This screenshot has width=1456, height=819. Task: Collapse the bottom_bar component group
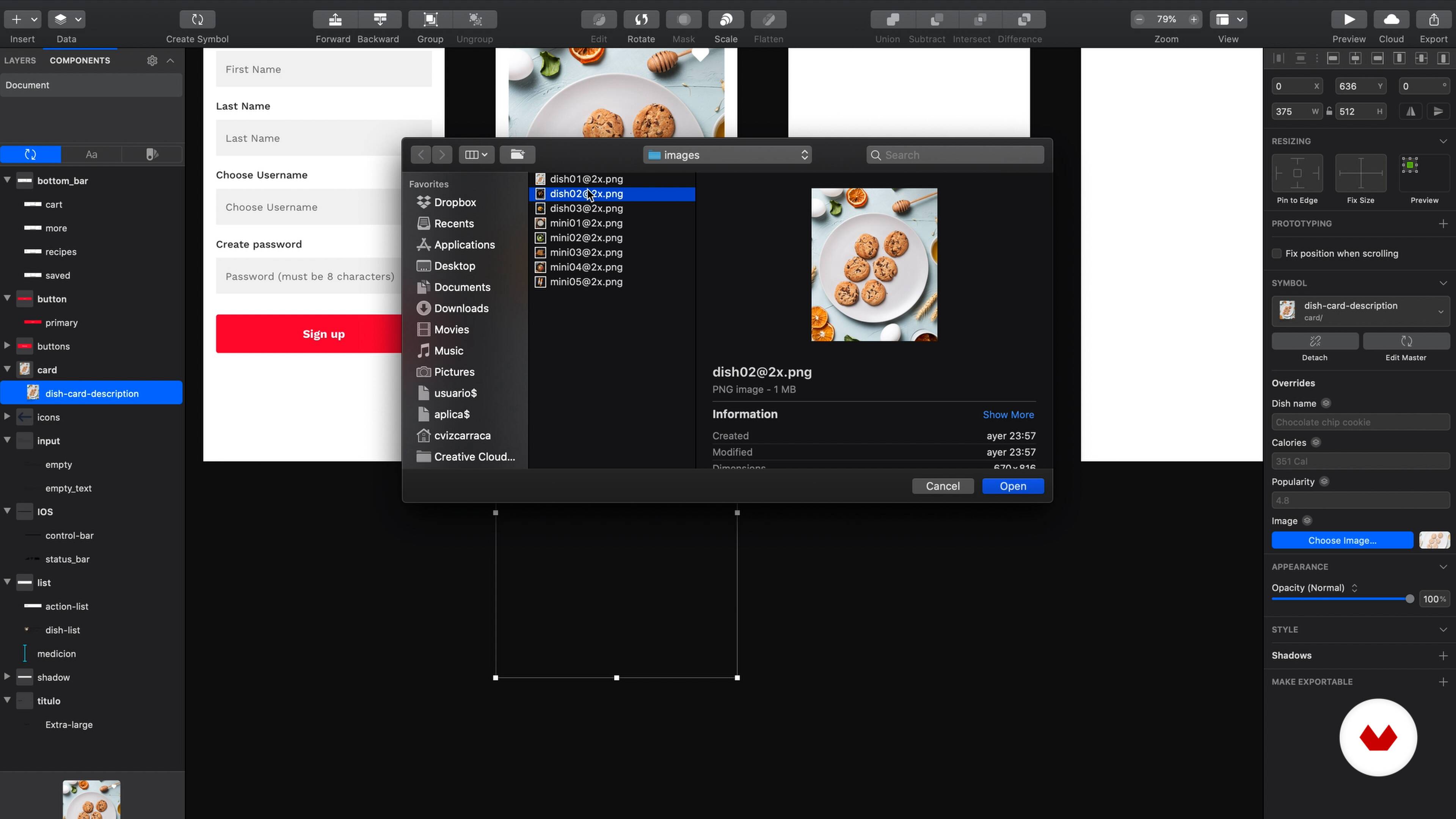pyautogui.click(x=7, y=180)
